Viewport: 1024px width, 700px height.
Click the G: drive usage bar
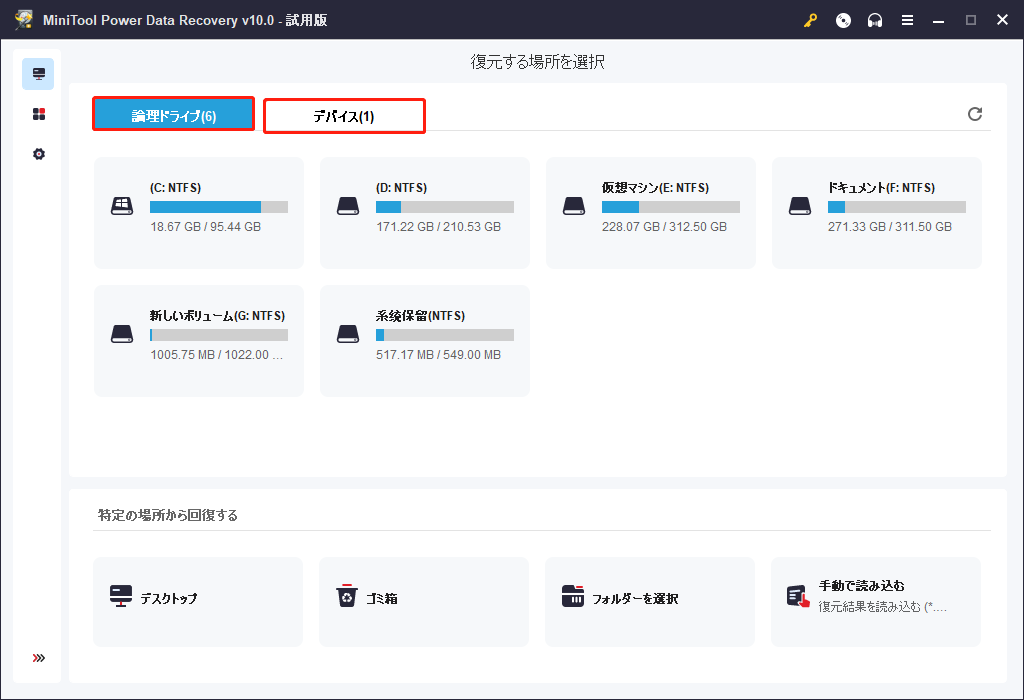(x=219, y=335)
